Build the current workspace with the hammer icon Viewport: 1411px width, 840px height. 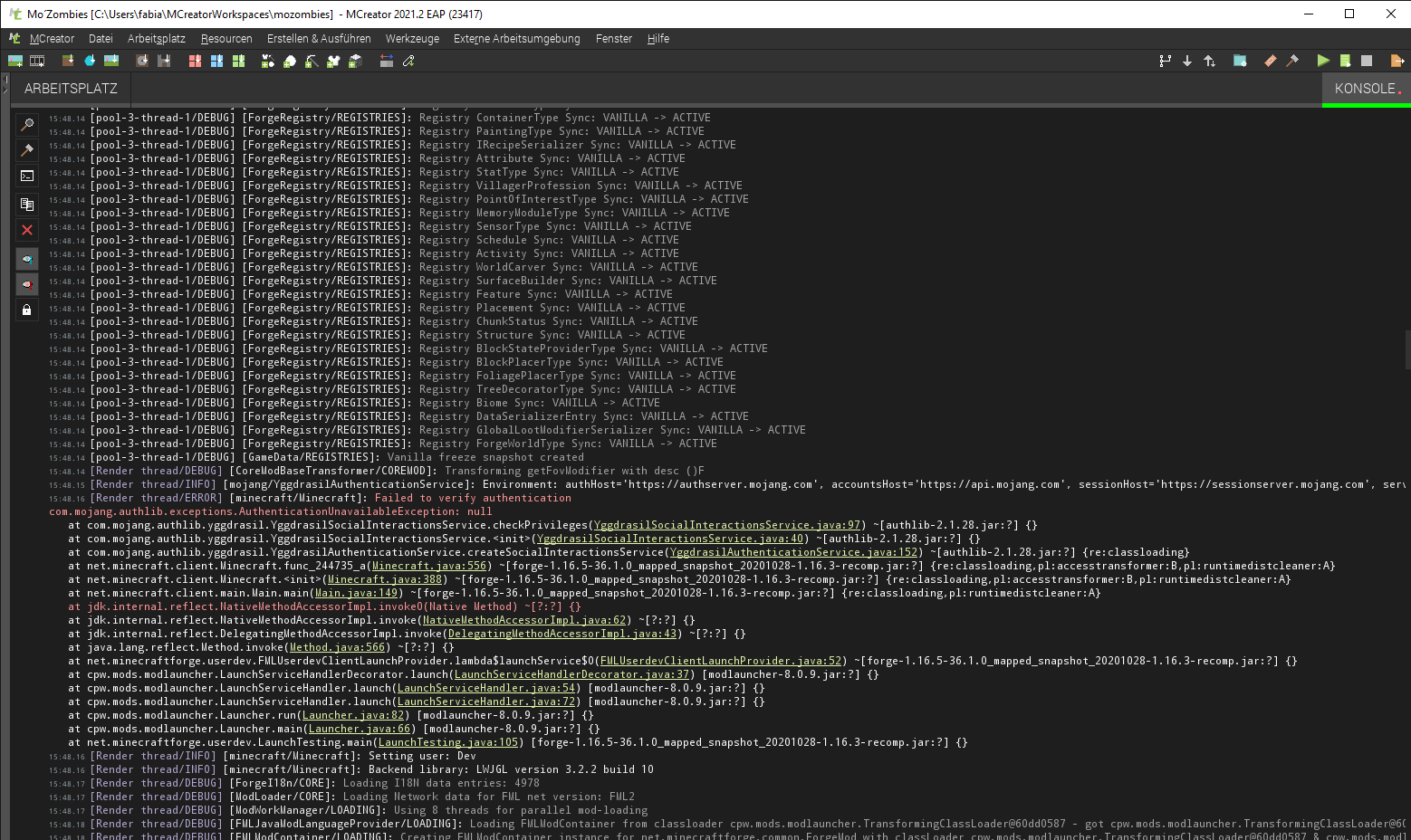[1293, 61]
